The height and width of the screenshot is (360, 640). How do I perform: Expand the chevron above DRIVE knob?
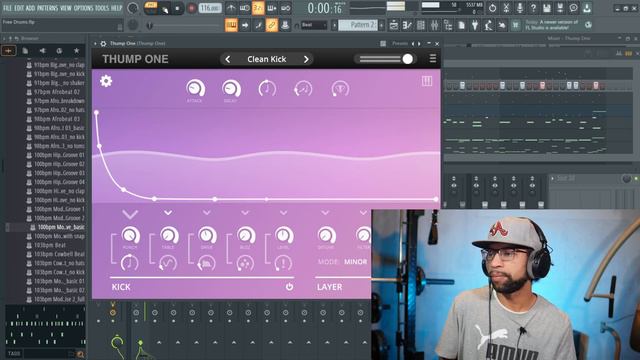[207, 213]
